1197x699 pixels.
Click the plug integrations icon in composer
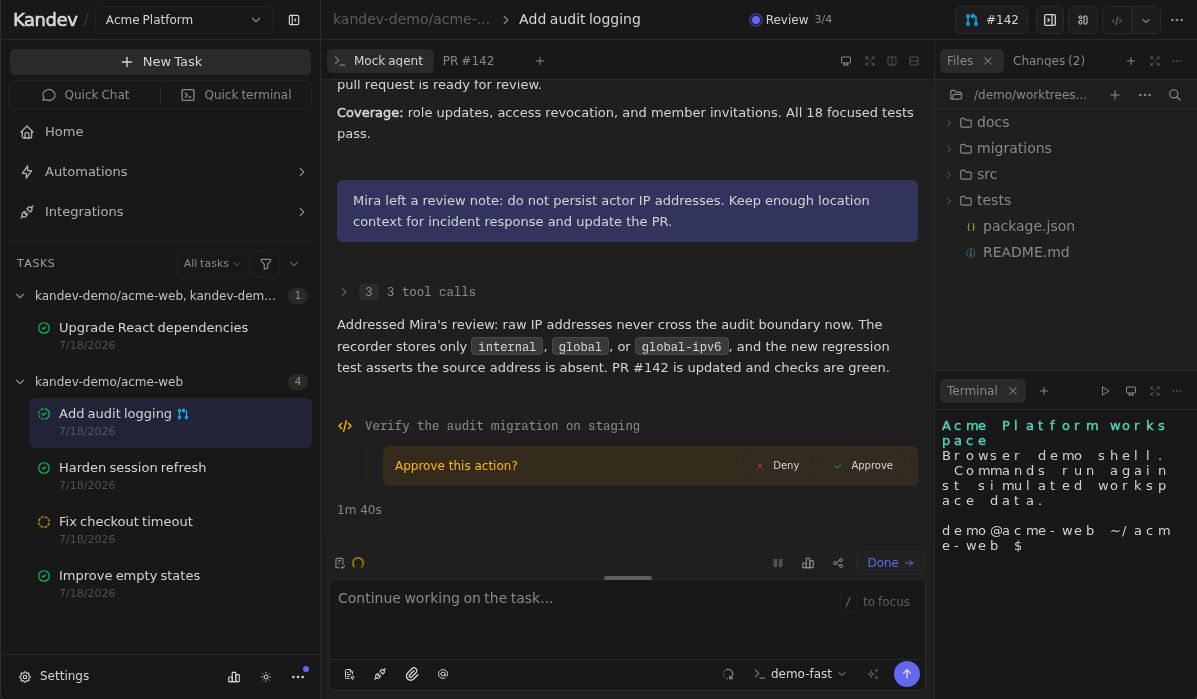coord(379,675)
